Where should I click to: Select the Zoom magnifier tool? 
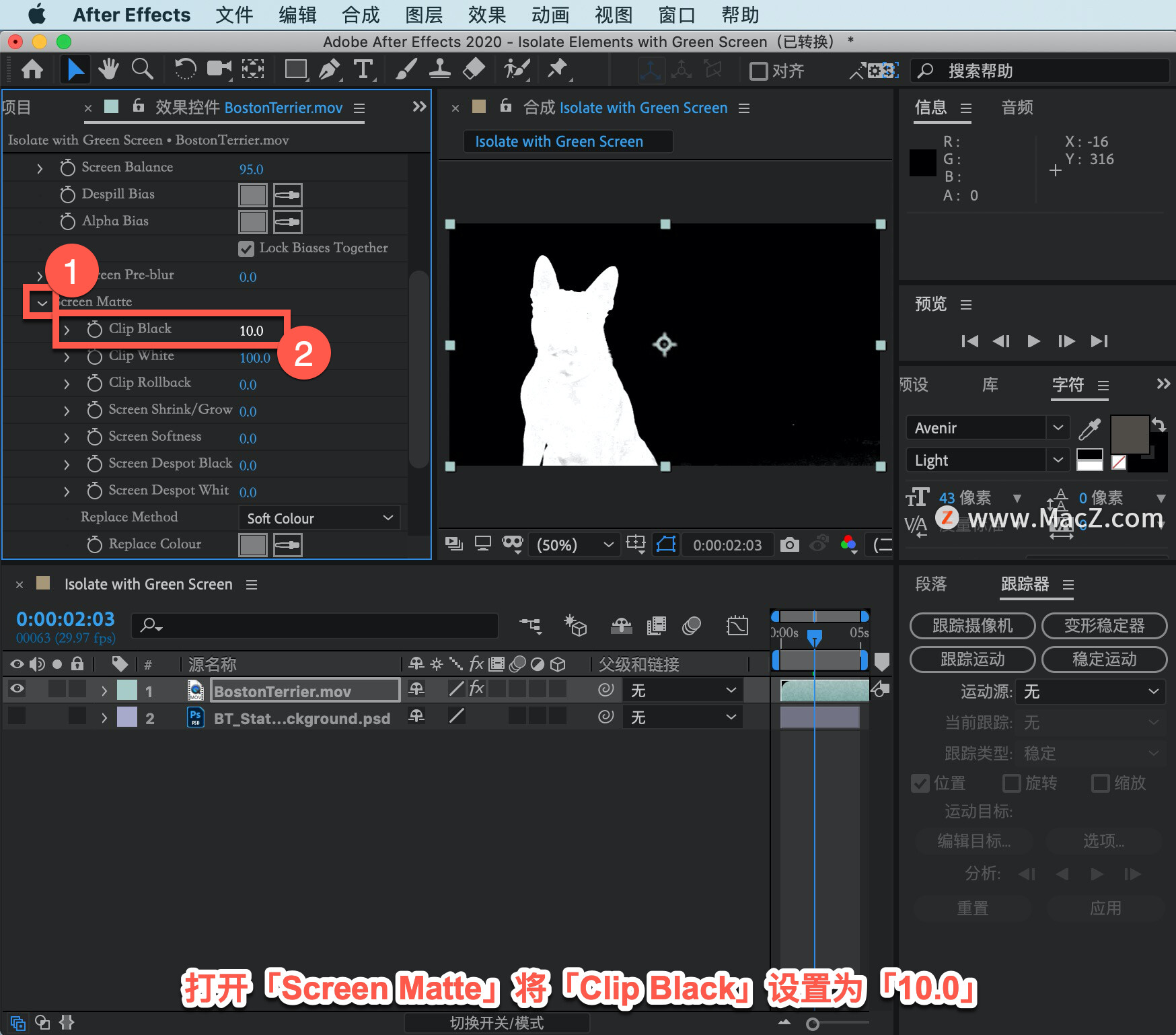point(142,69)
